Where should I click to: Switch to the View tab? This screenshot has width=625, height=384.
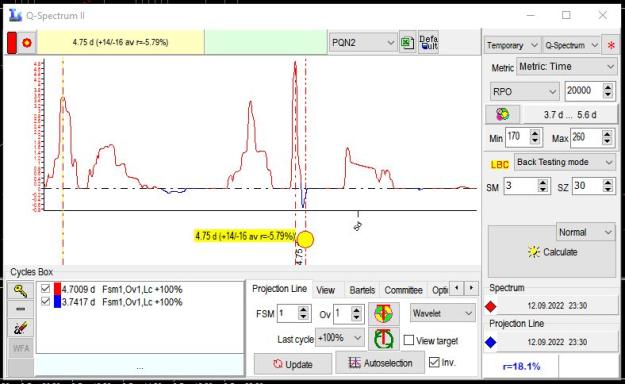[x=326, y=290]
